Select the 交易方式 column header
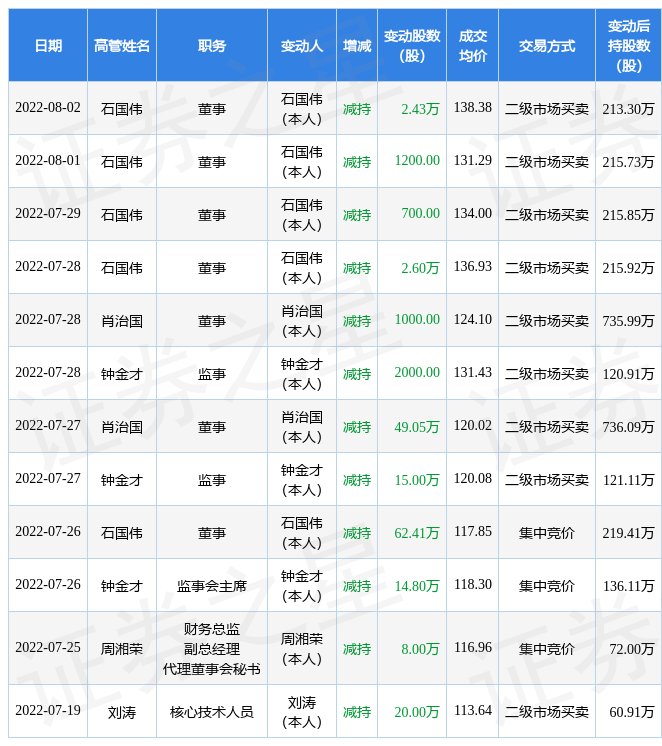The width and height of the screenshot is (662, 746). [x=547, y=46]
